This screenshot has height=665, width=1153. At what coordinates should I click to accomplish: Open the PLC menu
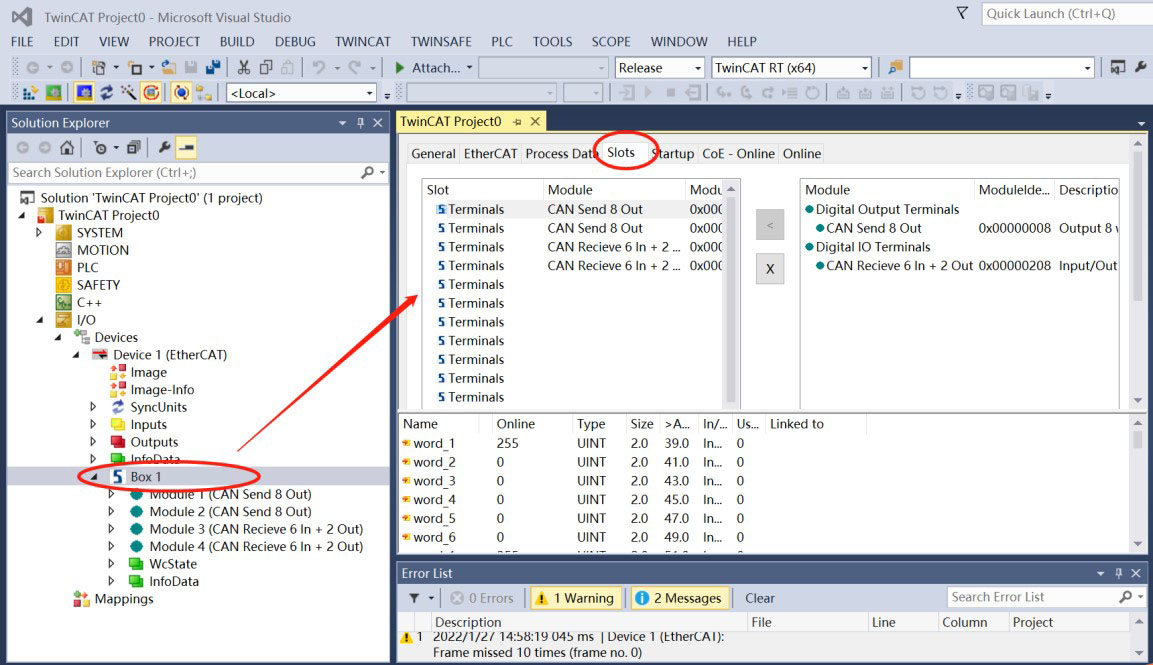[x=501, y=42]
